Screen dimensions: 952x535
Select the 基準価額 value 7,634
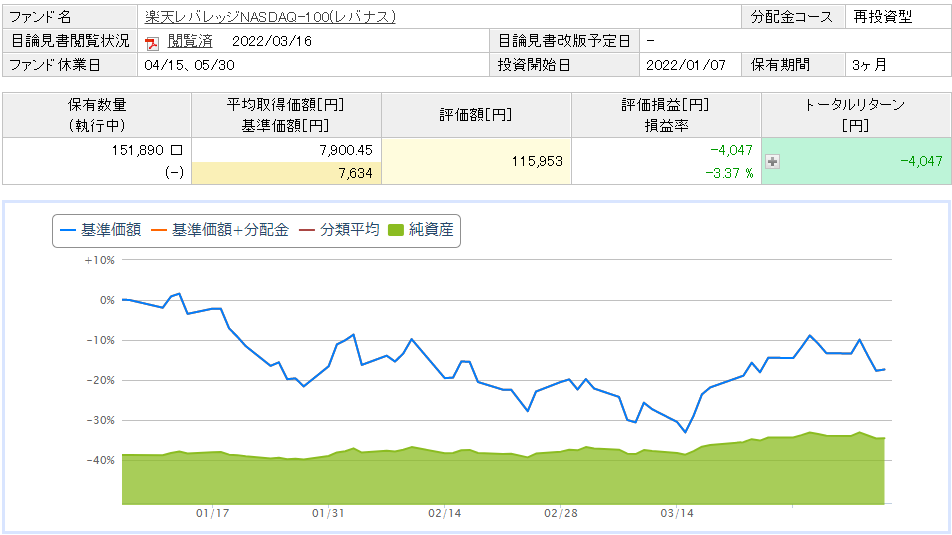pyautogui.click(x=355, y=173)
